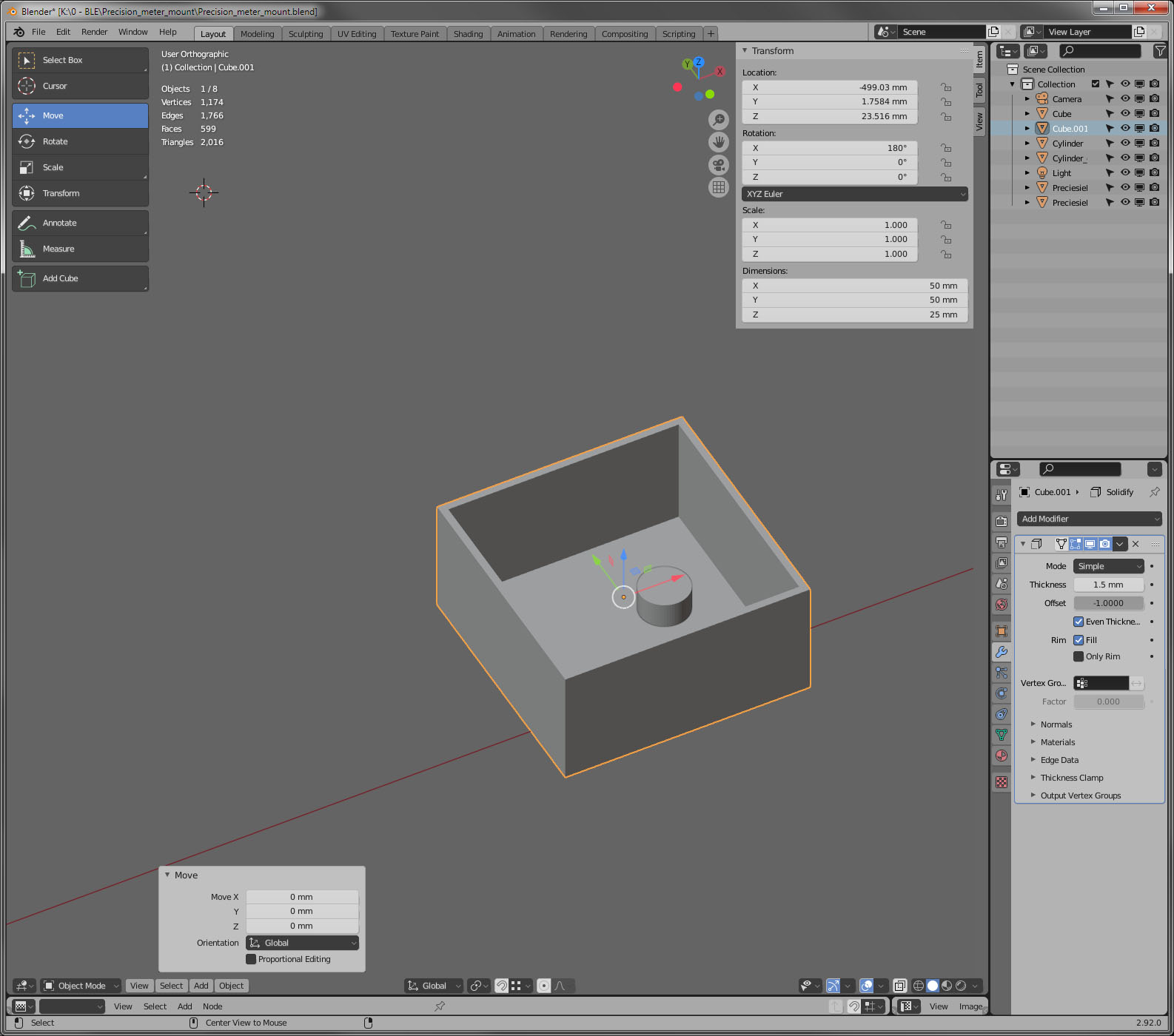Enable the Only Rim checkbox
This screenshot has height=1036, width=1174.
click(x=1079, y=656)
